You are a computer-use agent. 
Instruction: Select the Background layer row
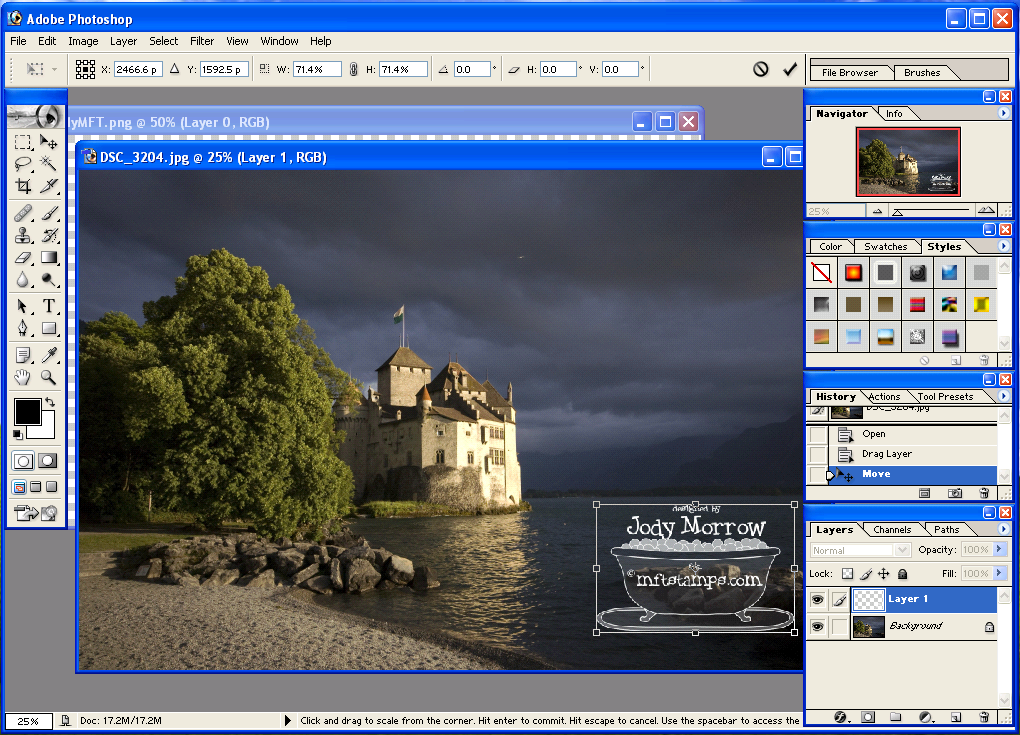[902, 626]
